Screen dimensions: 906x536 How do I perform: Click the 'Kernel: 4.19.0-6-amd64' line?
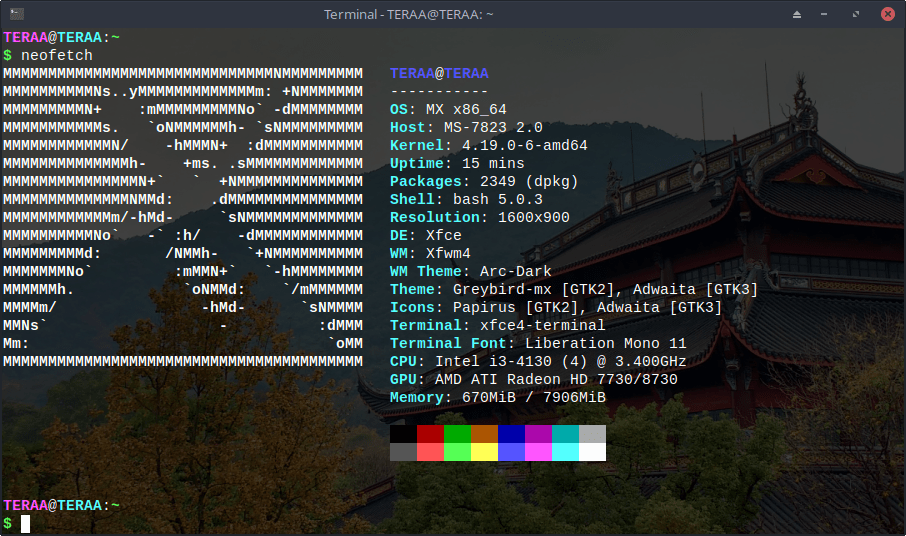pos(489,145)
